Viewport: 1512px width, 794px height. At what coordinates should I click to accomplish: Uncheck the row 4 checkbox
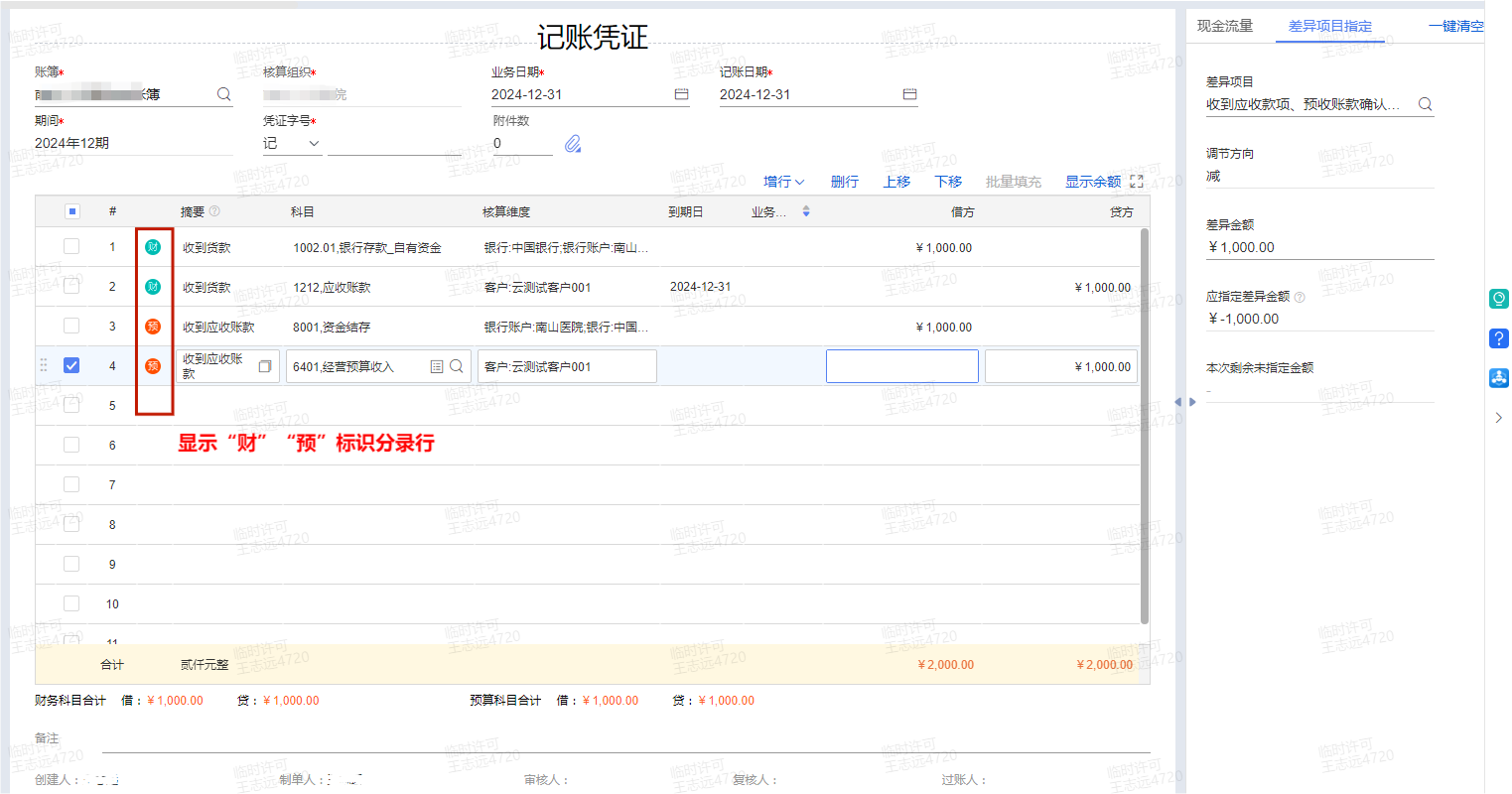[71, 365]
